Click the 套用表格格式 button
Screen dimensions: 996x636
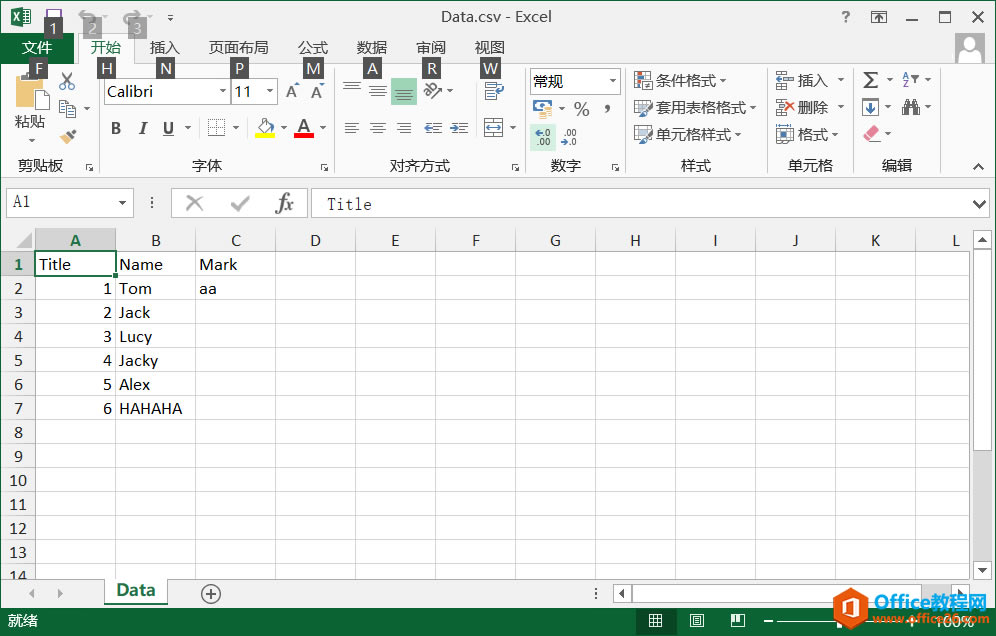696,108
